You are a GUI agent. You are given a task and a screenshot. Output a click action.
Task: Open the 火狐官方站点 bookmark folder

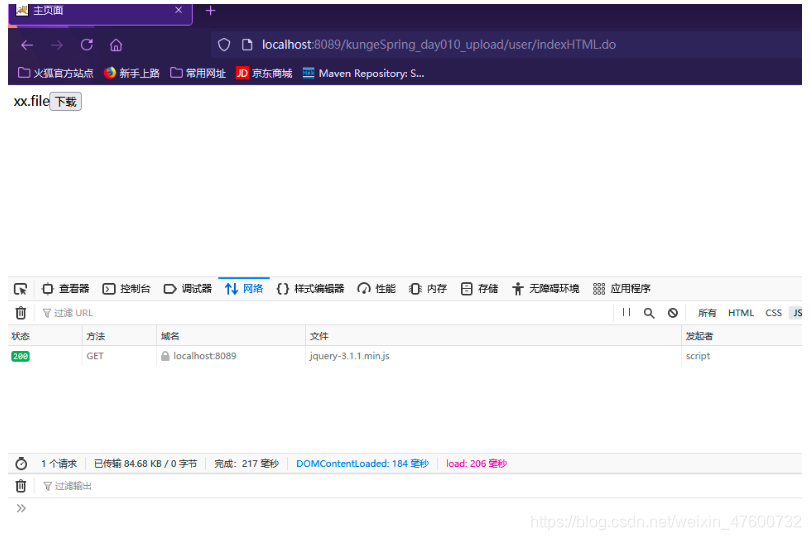pos(56,73)
